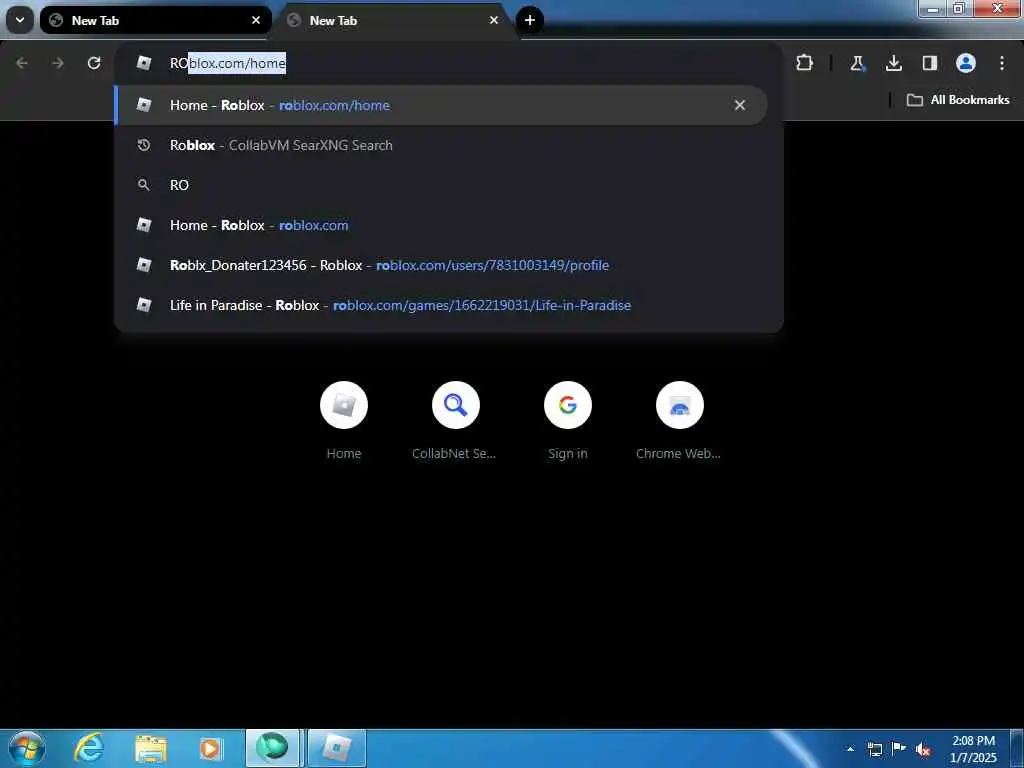Open the Chrome profile avatar

pos(966,63)
